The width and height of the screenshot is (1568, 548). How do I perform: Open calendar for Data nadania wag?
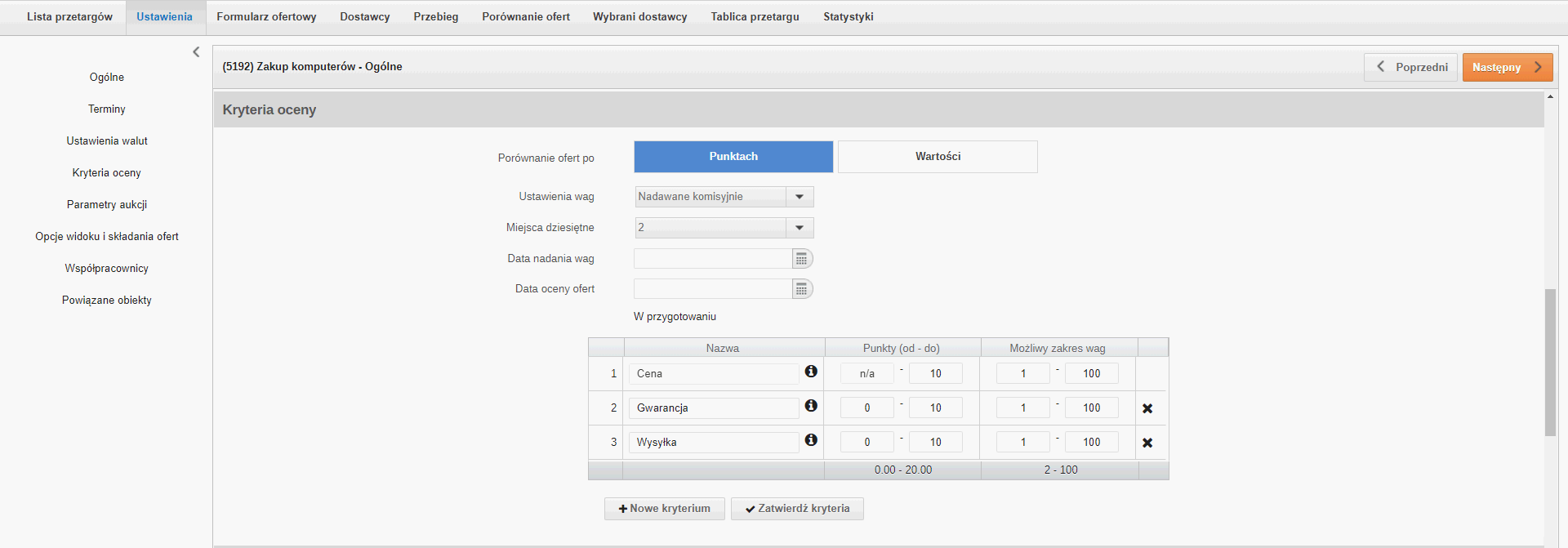802,259
